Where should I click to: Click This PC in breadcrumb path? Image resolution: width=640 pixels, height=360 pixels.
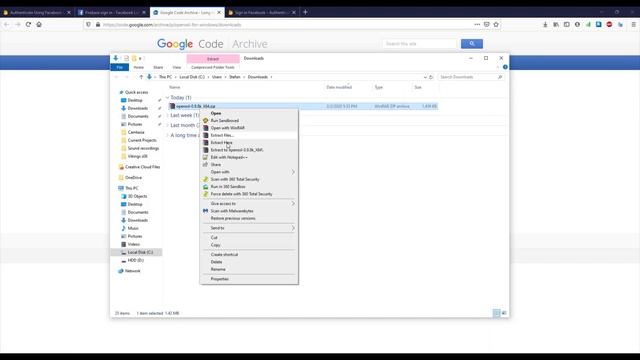[165, 77]
